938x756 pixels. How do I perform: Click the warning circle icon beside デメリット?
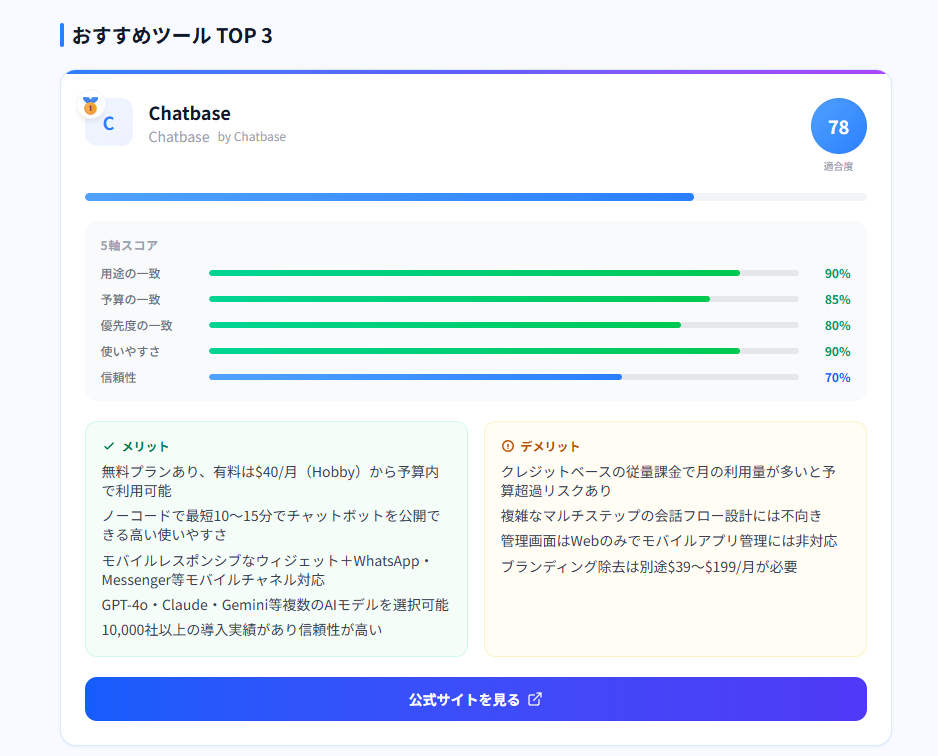coord(508,446)
